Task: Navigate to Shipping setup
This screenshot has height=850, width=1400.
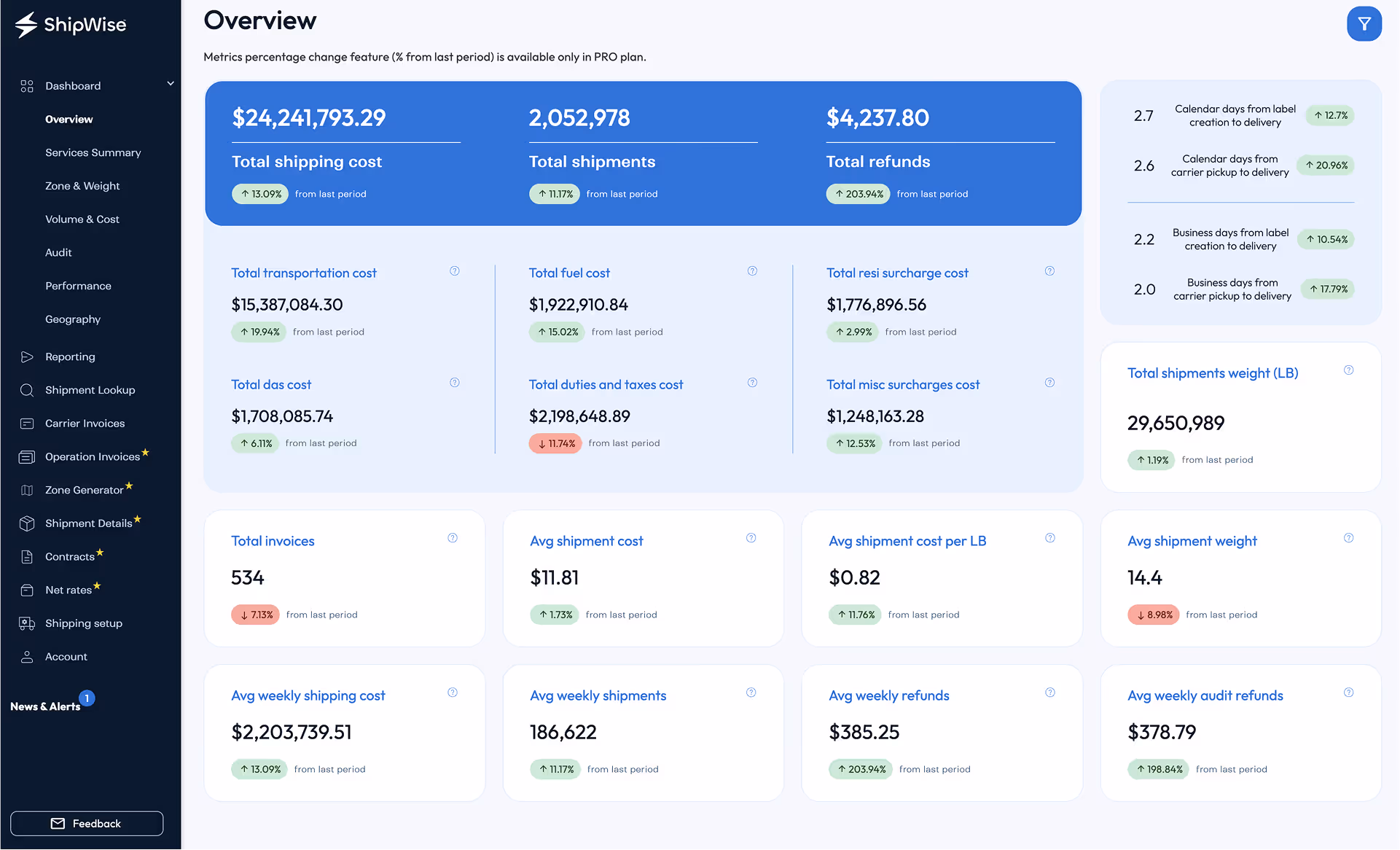Action: tap(83, 623)
